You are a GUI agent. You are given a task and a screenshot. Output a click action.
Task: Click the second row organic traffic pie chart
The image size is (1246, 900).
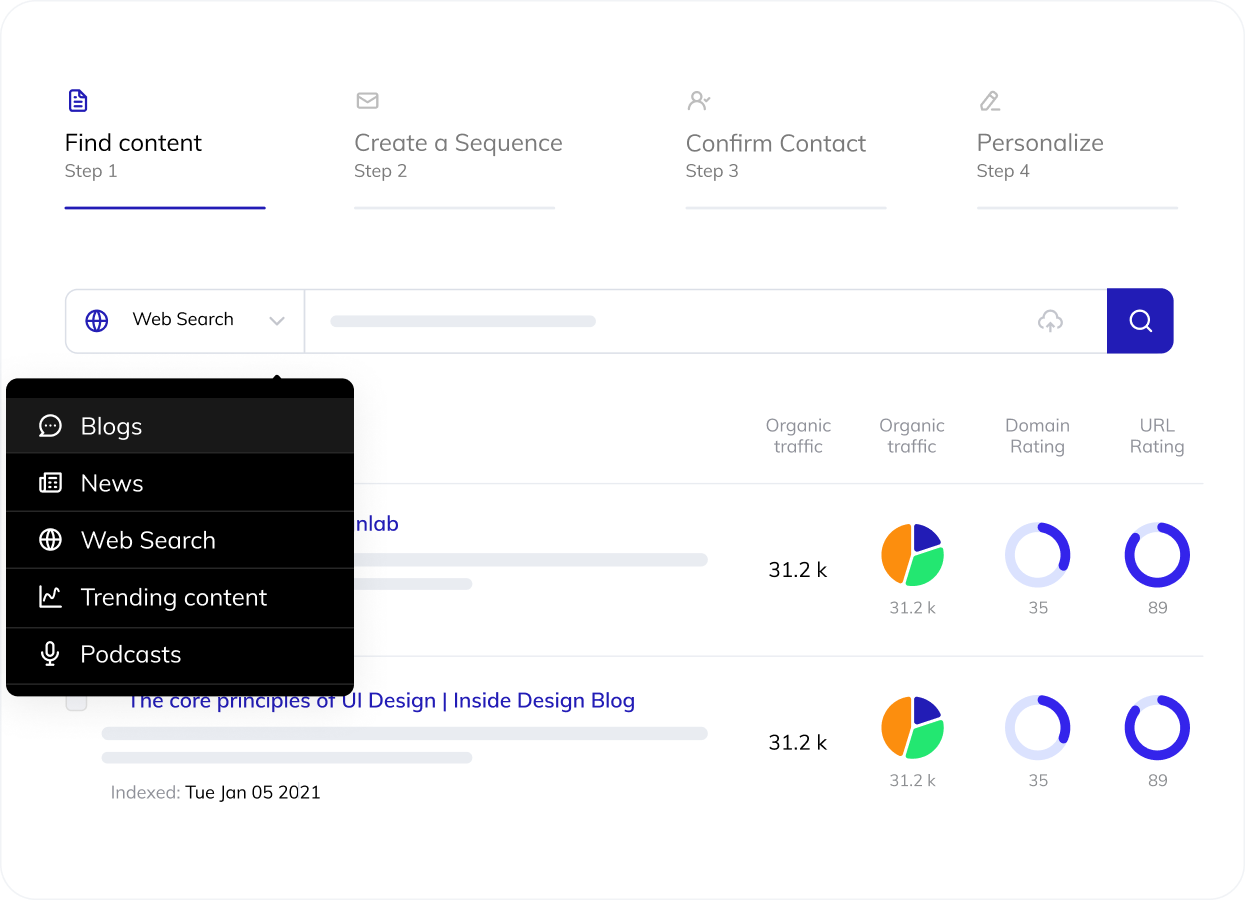[912, 727]
